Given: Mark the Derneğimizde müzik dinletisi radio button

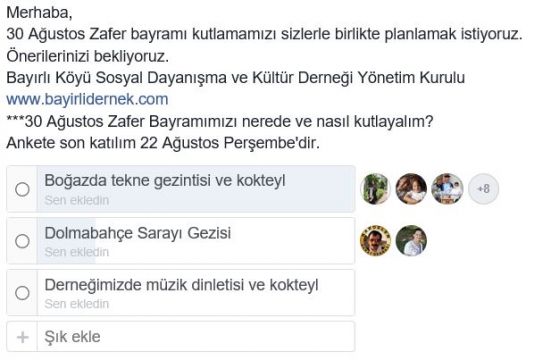Looking at the screenshot, I should 22,293.
